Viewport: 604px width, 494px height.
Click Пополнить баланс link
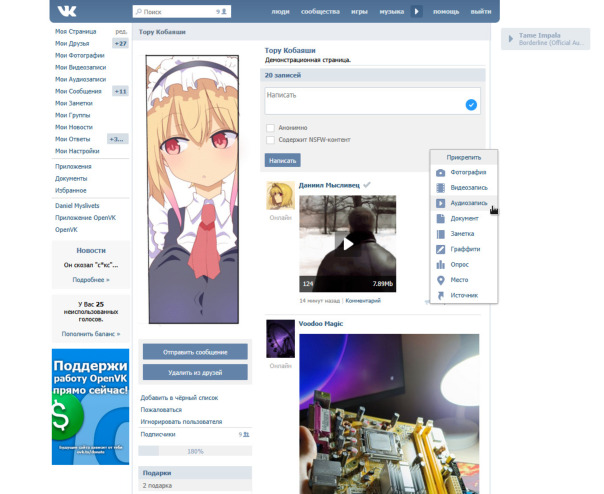click(x=91, y=334)
